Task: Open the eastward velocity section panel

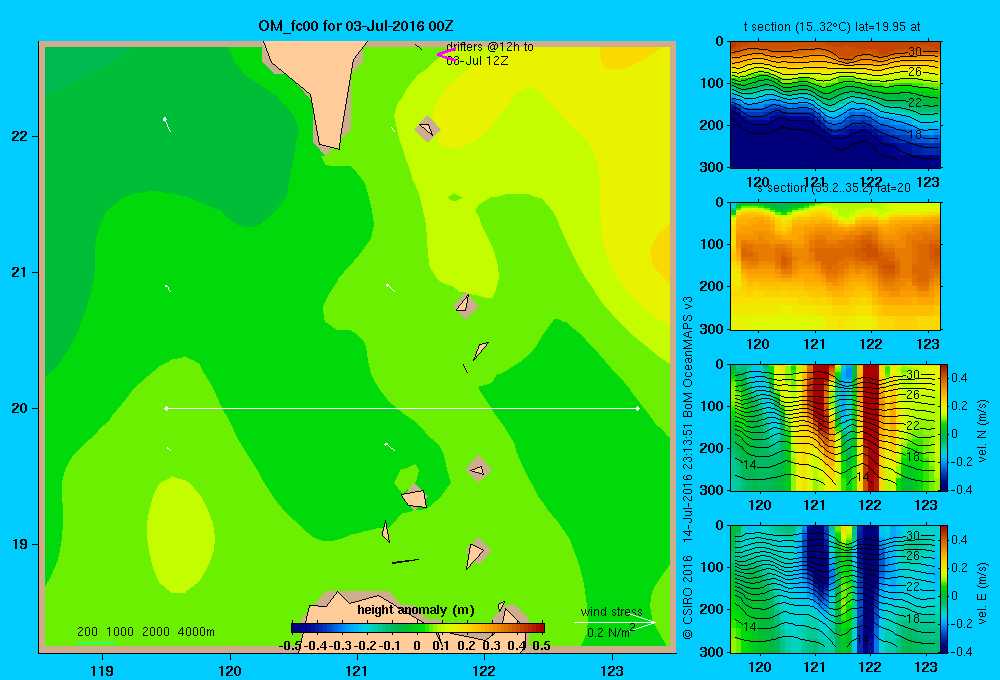Action: point(835,589)
